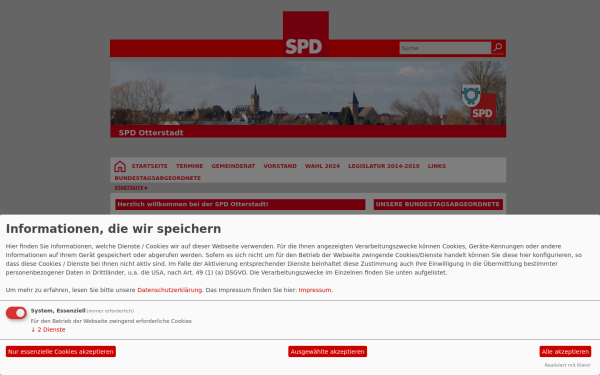
Task: Open the Gemeinderat menu item
Action: point(233,166)
